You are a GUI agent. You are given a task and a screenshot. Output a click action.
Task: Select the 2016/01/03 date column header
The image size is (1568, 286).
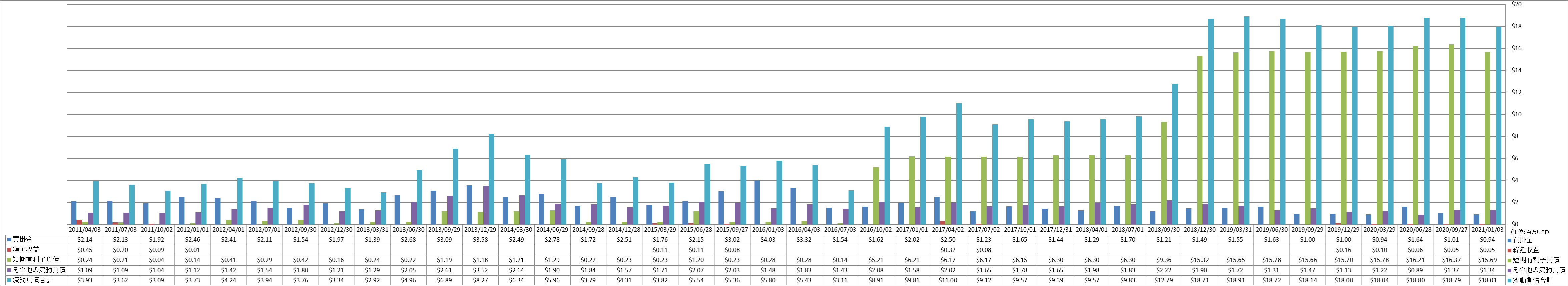point(768,230)
